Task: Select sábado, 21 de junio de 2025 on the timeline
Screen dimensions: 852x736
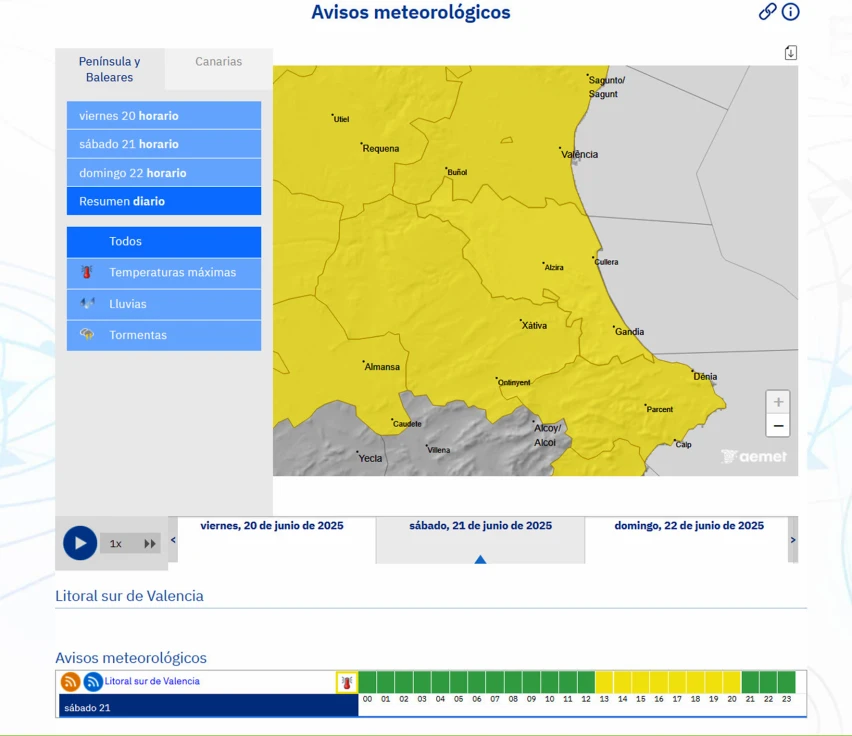Action: [x=480, y=526]
